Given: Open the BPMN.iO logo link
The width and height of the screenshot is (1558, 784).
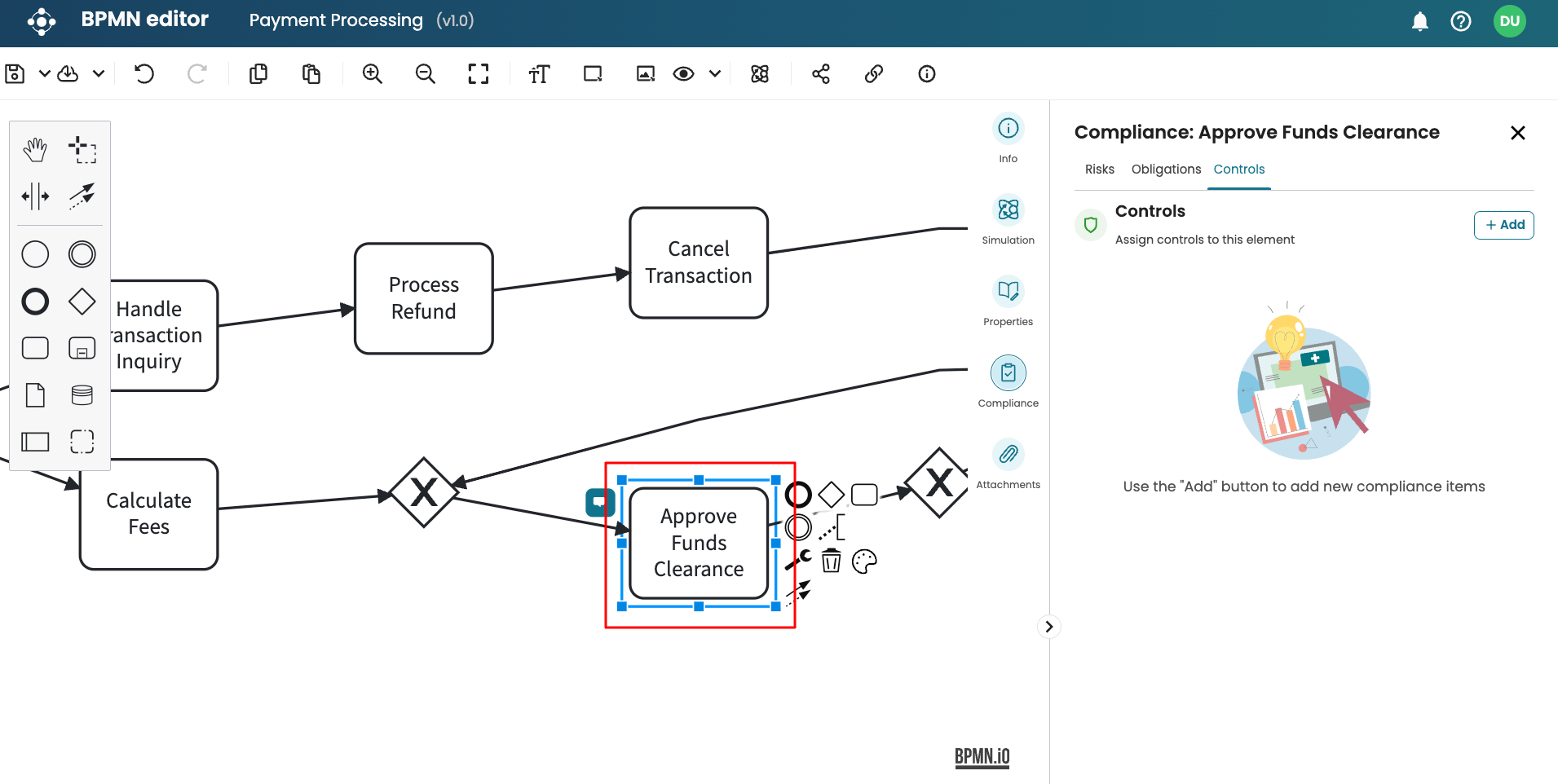Looking at the screenshot, I should [x=982, y=757].
